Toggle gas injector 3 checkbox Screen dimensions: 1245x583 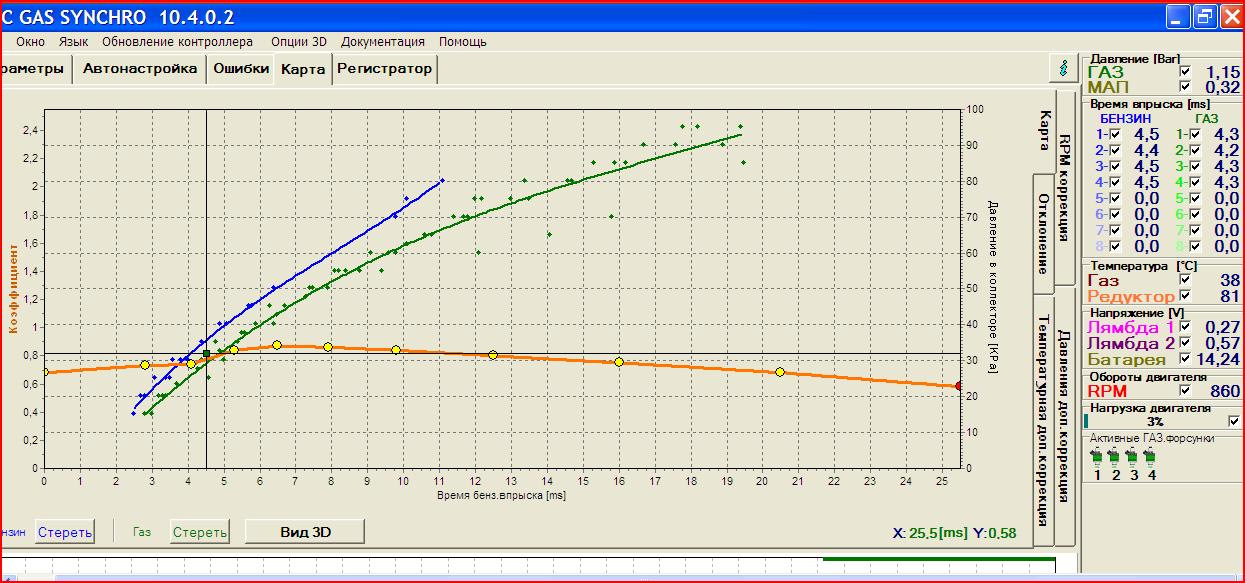coord(1194,166)
